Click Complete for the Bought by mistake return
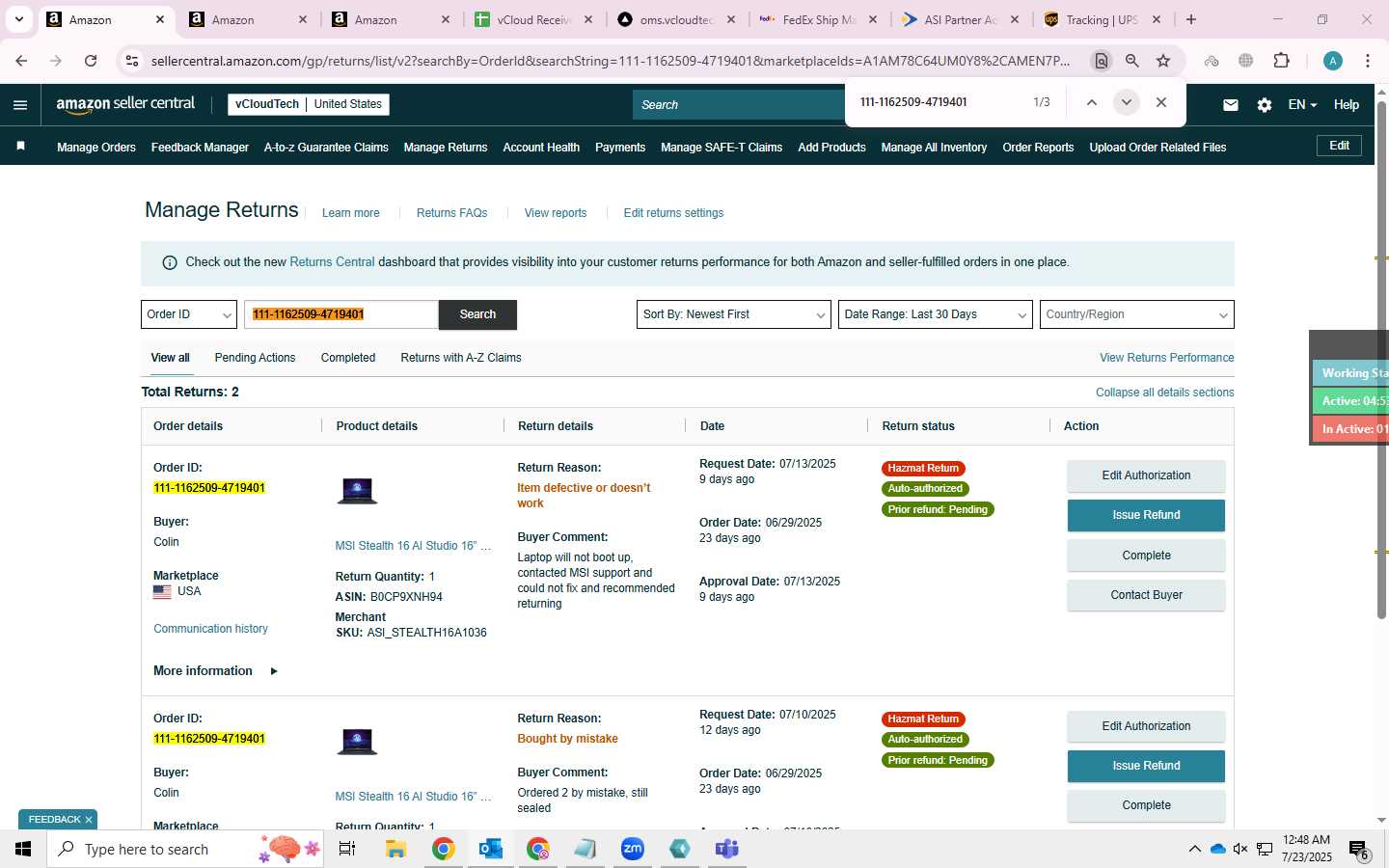 coord(1146,805)
